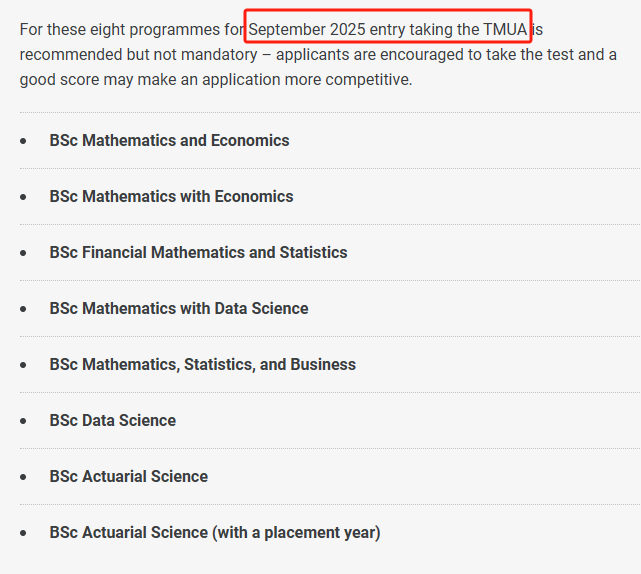Click the BSc Actuarial Science entry

pos(128,476)
